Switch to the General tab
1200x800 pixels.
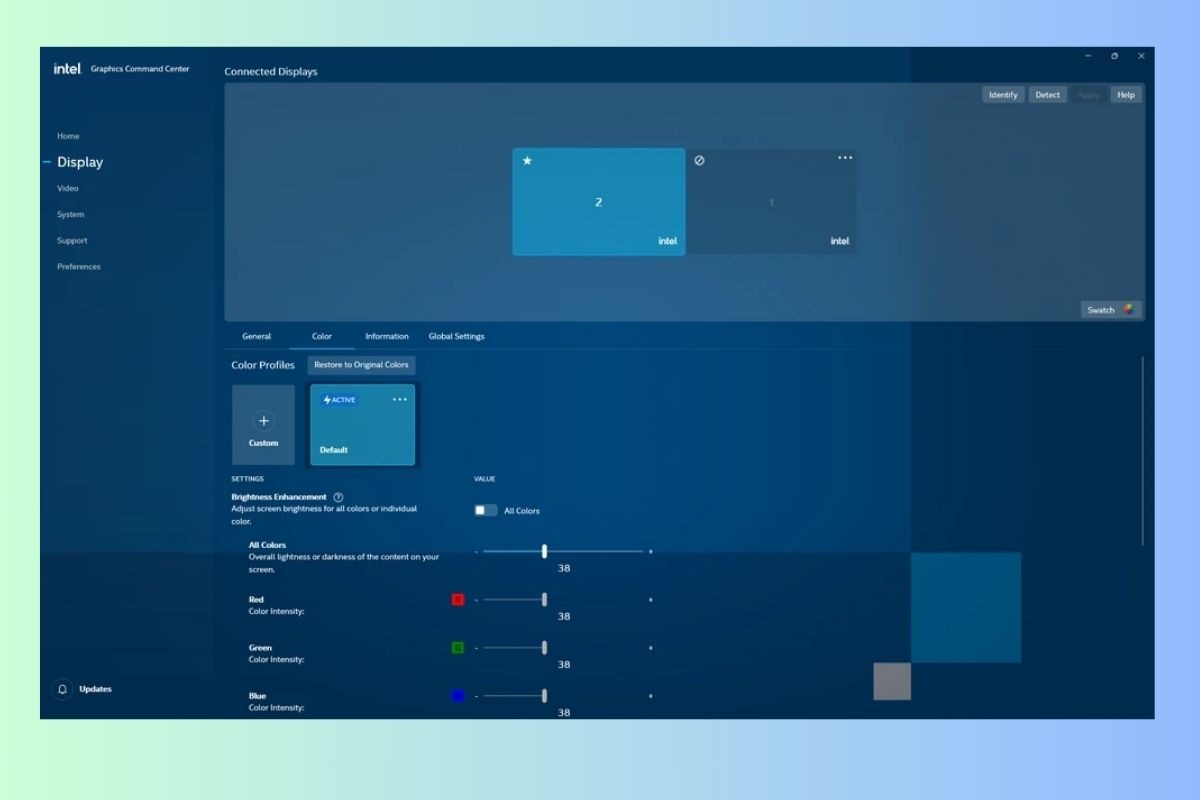[x=257, y=336]
